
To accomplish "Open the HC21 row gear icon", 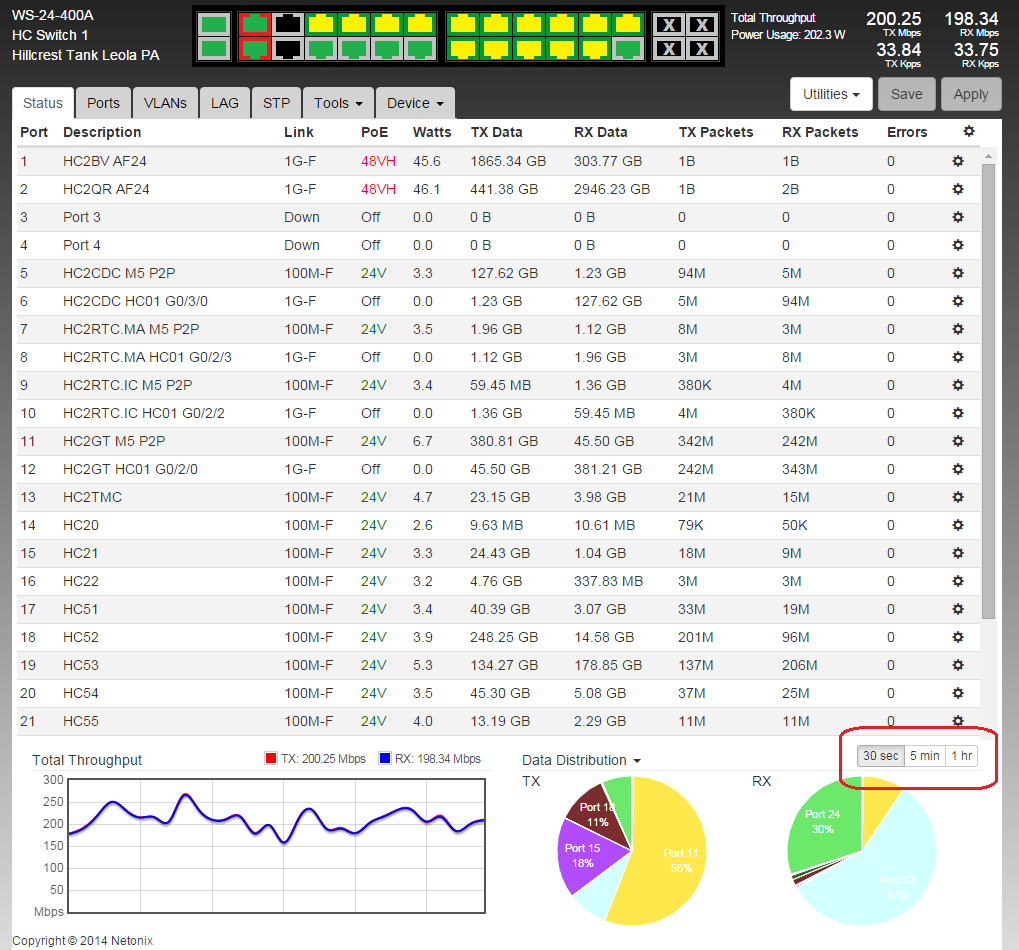I will 958,552.
